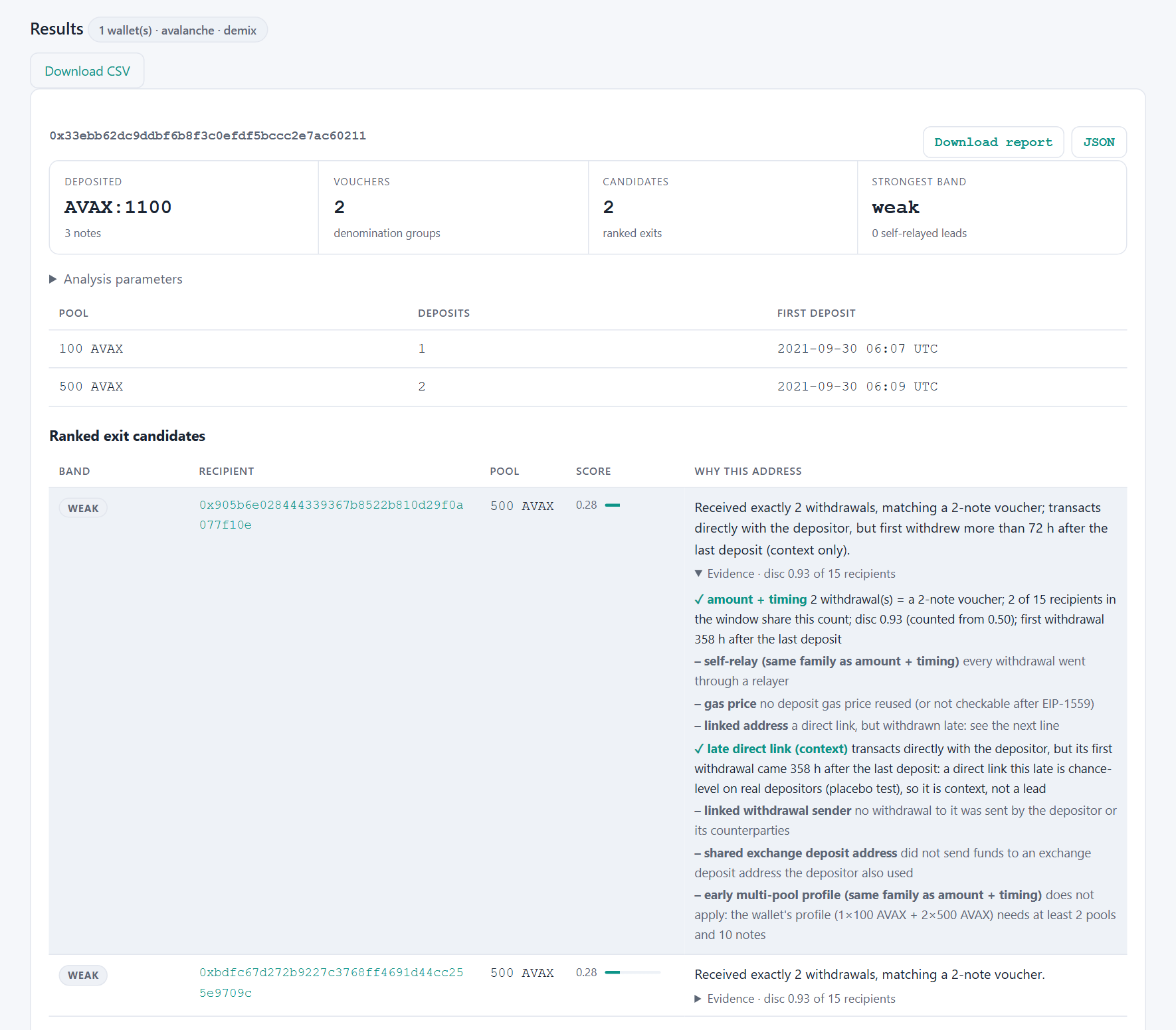Click the '1 wallet(s) · avalanche · demix' tag

[177, 30]
